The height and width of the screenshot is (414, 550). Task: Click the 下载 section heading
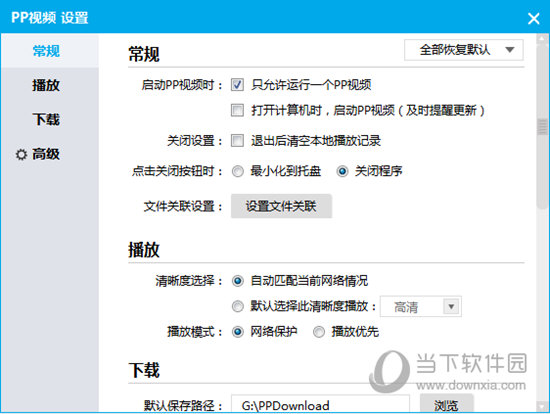click(144, 370)
